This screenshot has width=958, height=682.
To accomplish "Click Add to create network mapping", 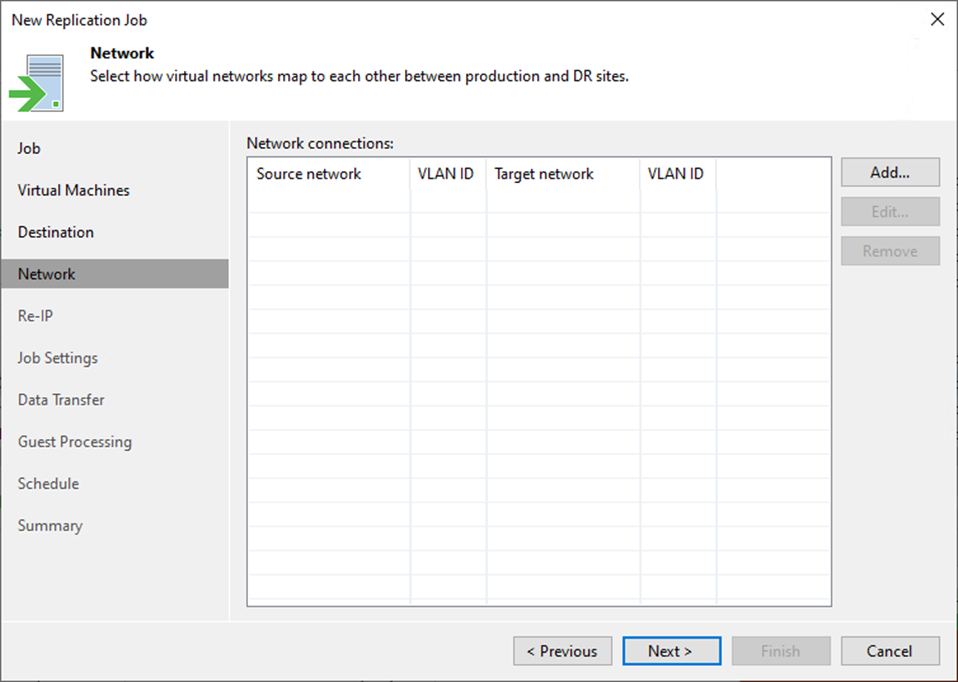I will [889, 172].
